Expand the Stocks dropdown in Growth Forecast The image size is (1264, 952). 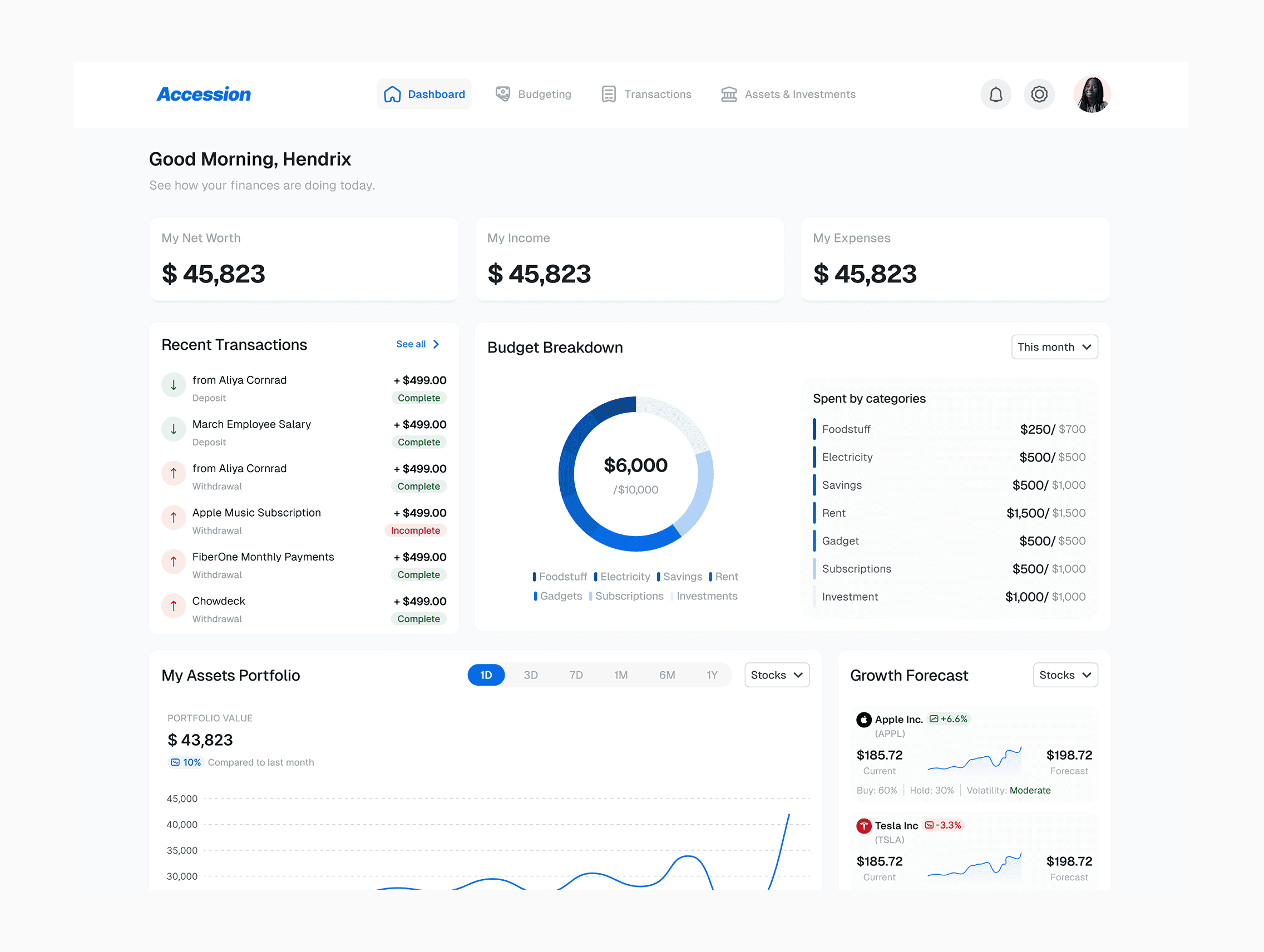tap(1065, 675)
